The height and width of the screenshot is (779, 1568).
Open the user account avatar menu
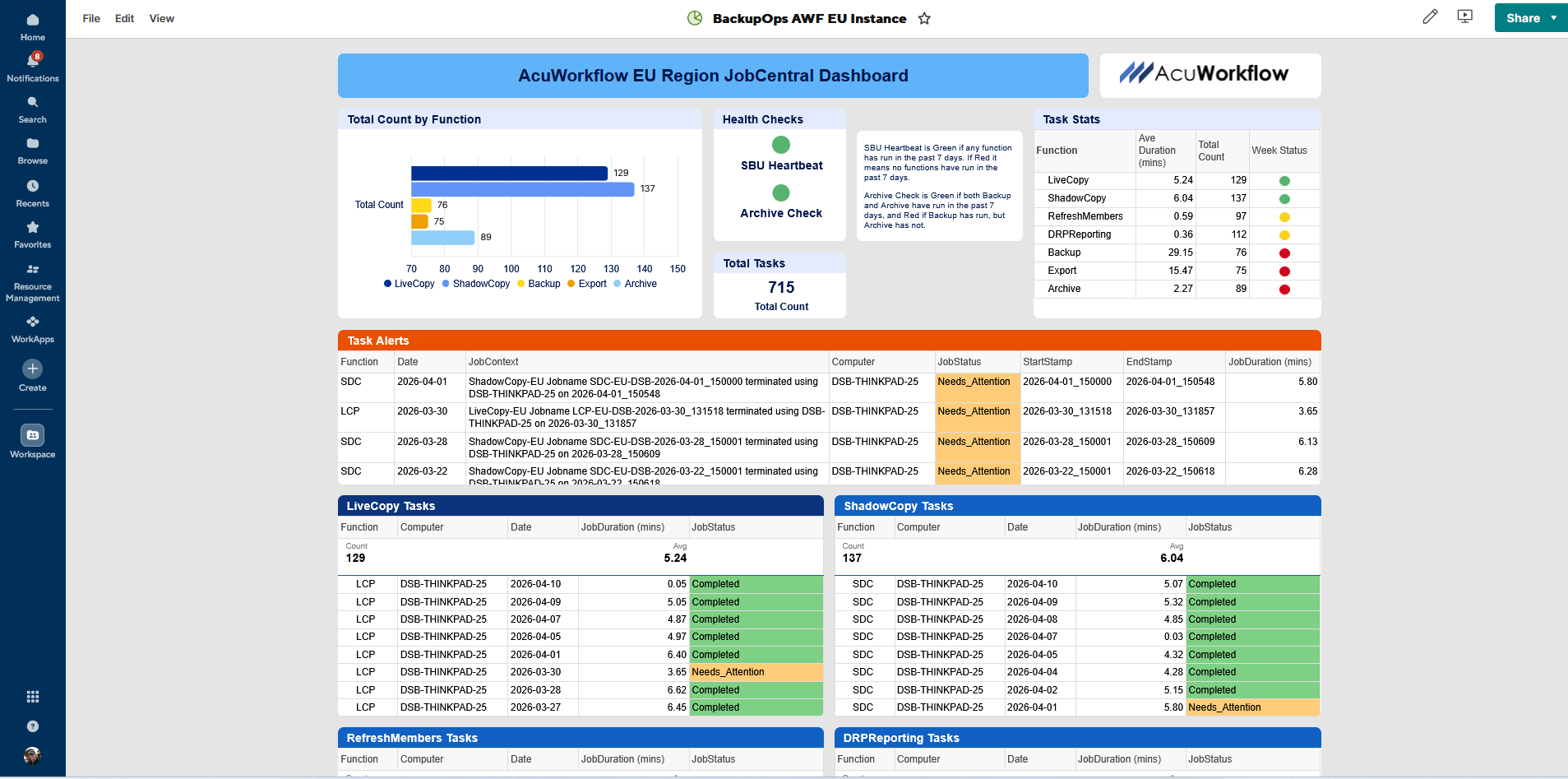(x=33, y=755)
